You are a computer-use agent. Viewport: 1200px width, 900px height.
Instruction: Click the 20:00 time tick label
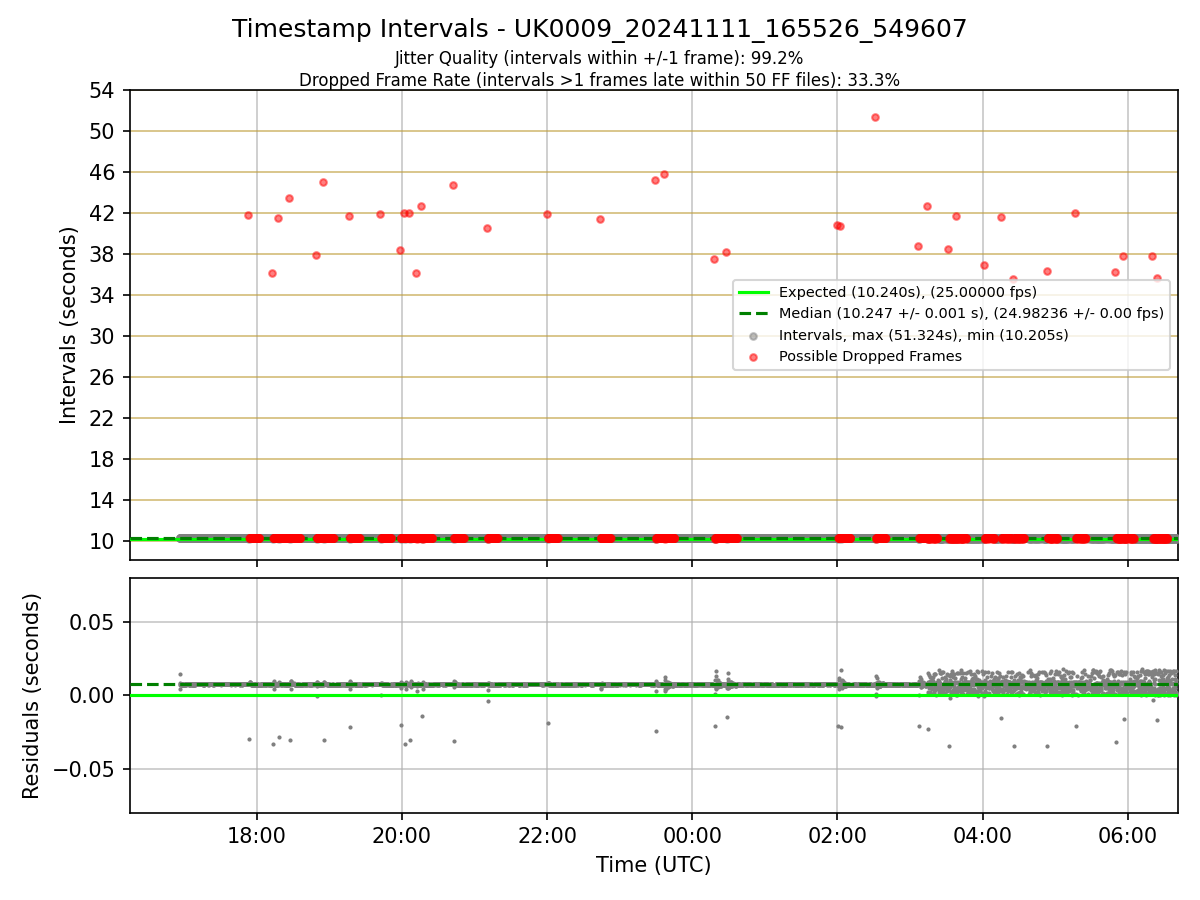[x=402, y=835]
